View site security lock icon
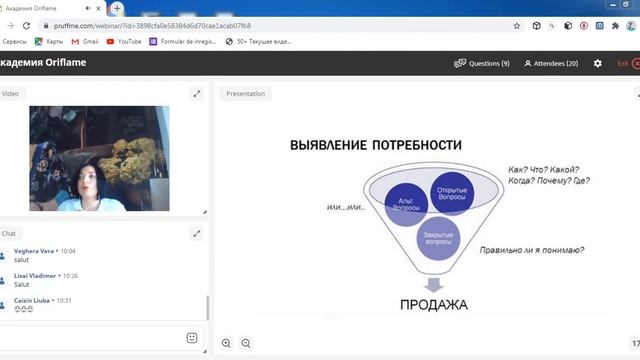640x360 pixels. (x=46, y=26)
